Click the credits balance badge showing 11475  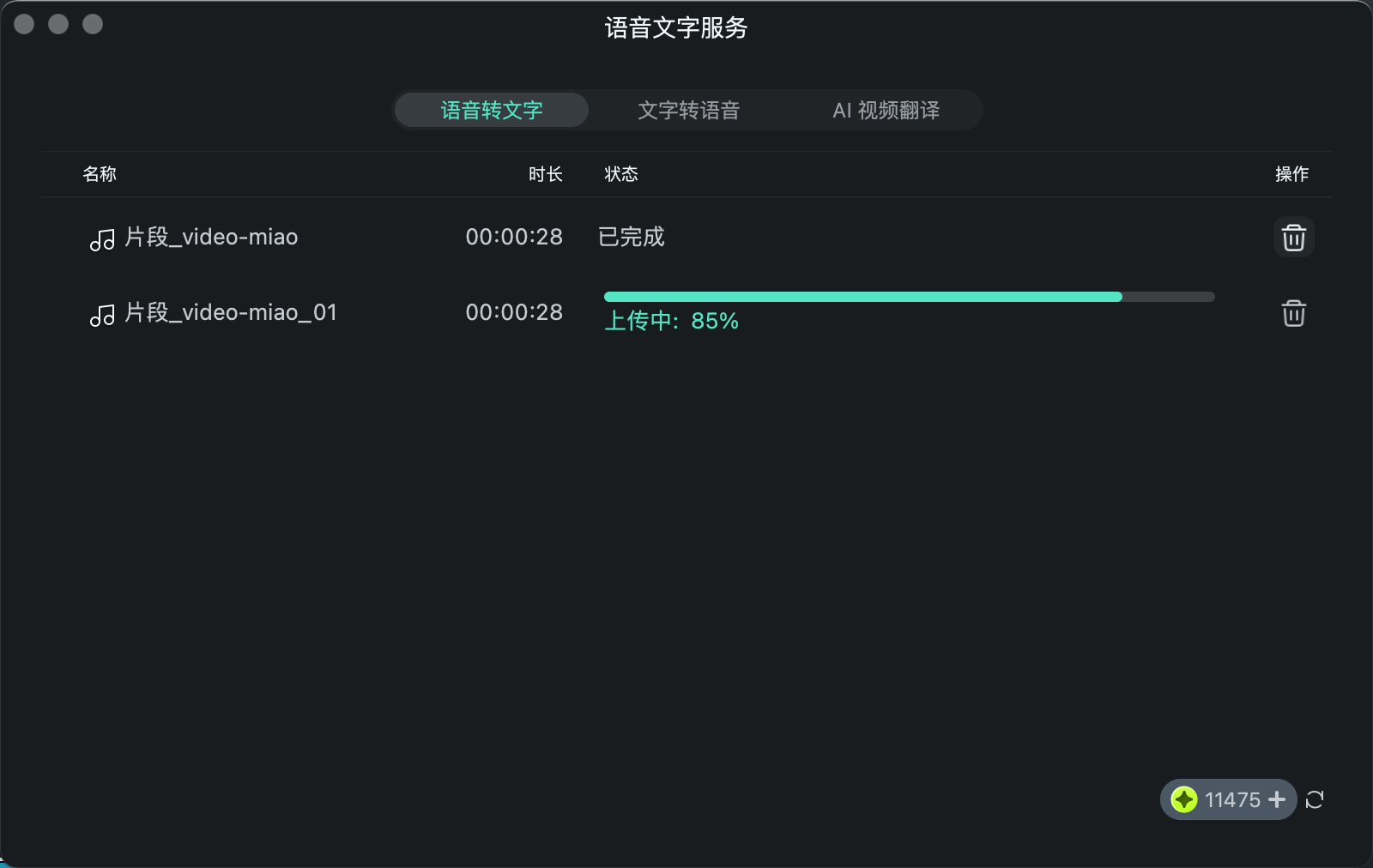pos(1229,799)
